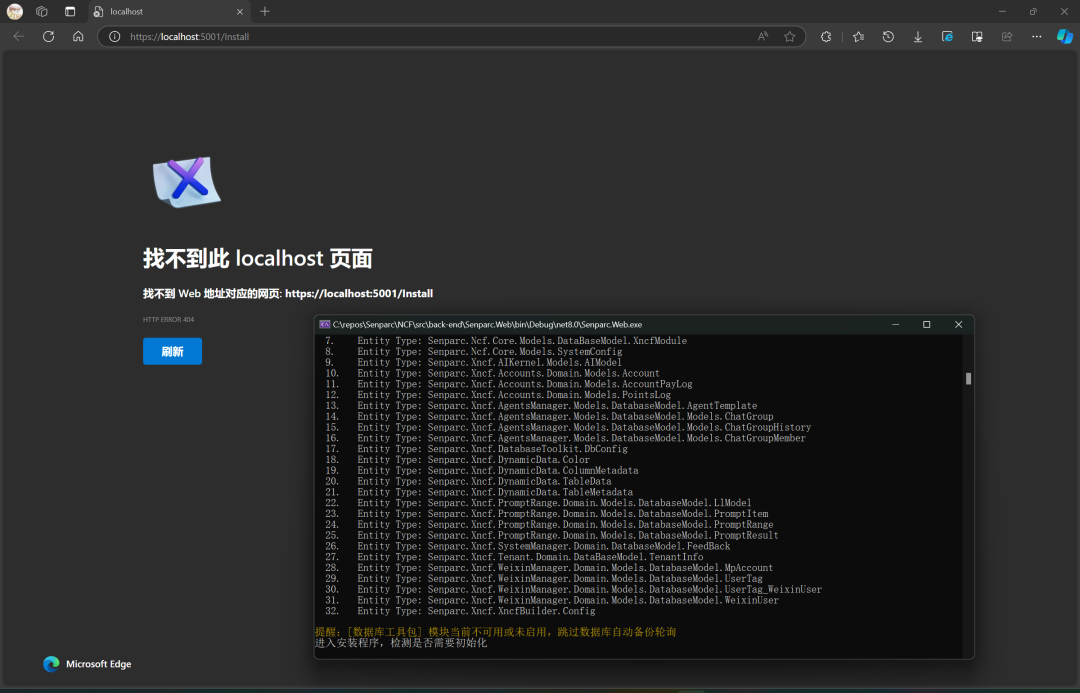Click console line 22 LlModel entity
The height and width of the screenshot is (693, 1080).
click(x=538, y=503)
